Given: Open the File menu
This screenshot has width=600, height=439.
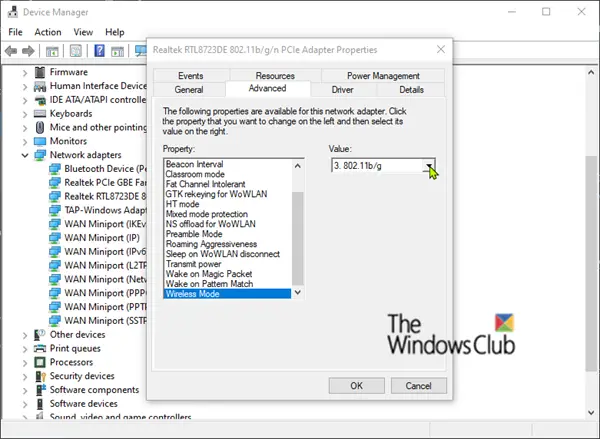Looking at the screenshot, I should (x=15, y=32).
